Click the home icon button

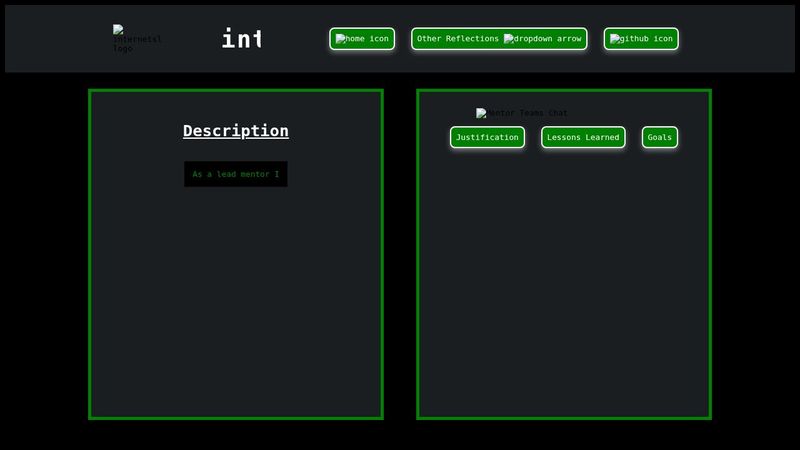click(x=362, y=39)
